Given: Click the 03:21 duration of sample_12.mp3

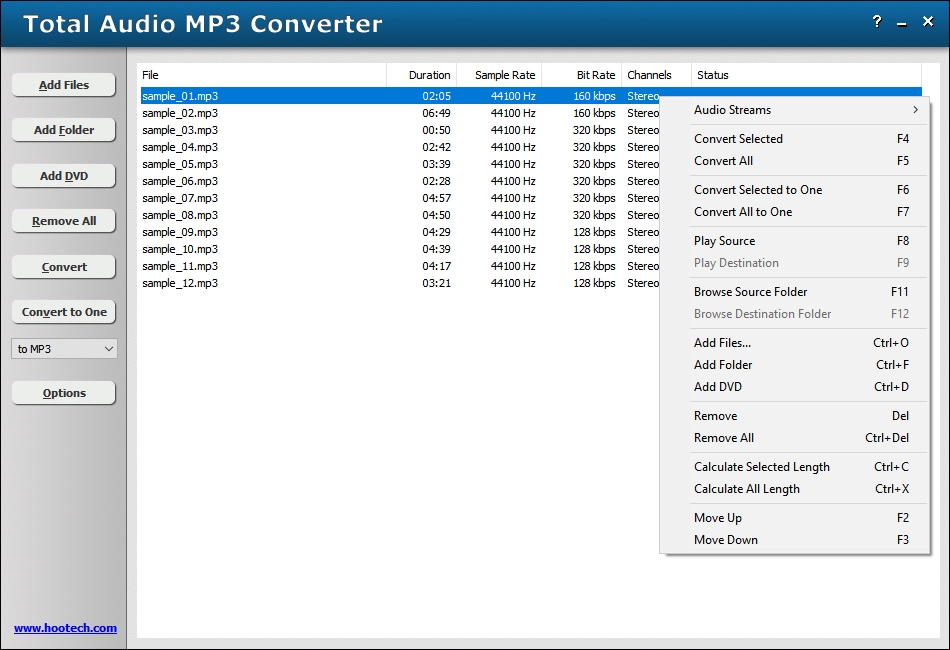Looking at the screenshot, I should (x=436, y=283).
